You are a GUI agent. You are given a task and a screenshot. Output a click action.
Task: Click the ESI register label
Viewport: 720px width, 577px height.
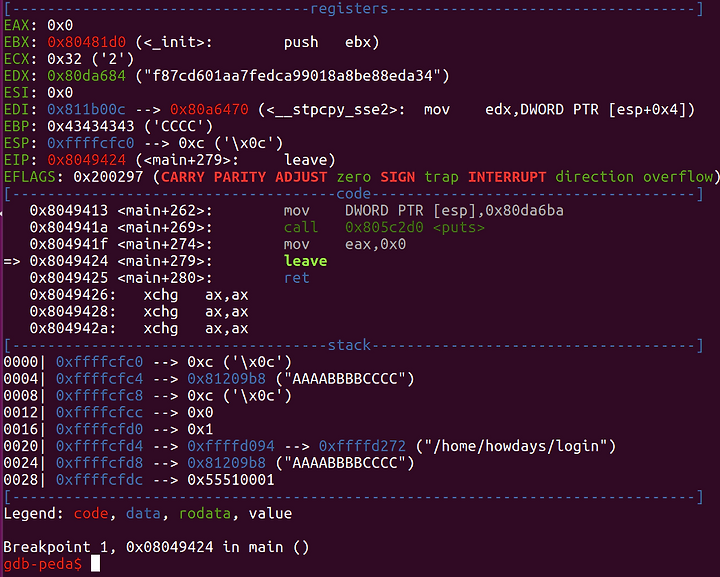tap(17, 93)
